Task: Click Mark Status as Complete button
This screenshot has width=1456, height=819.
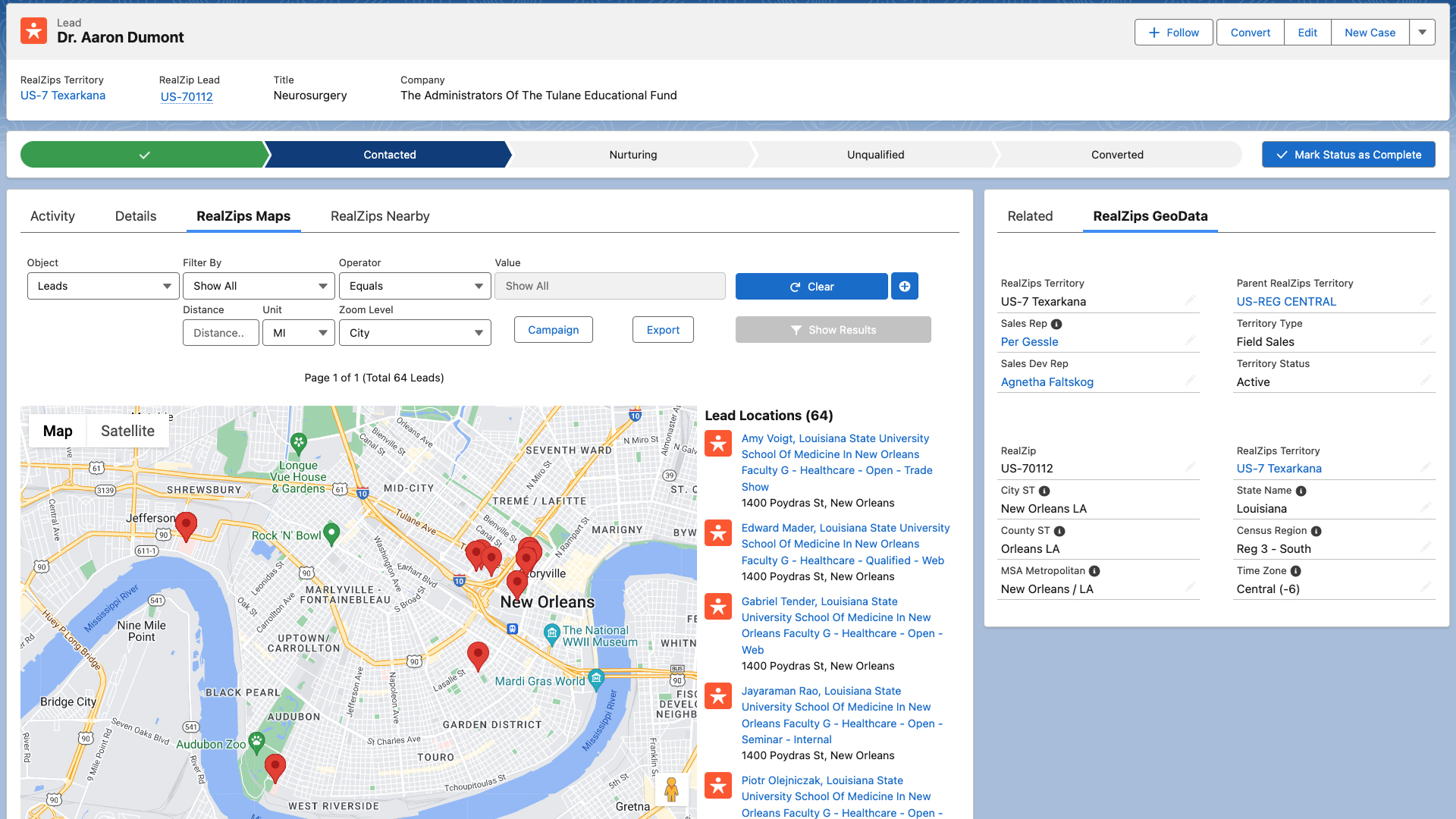Action: [1348, 155]
